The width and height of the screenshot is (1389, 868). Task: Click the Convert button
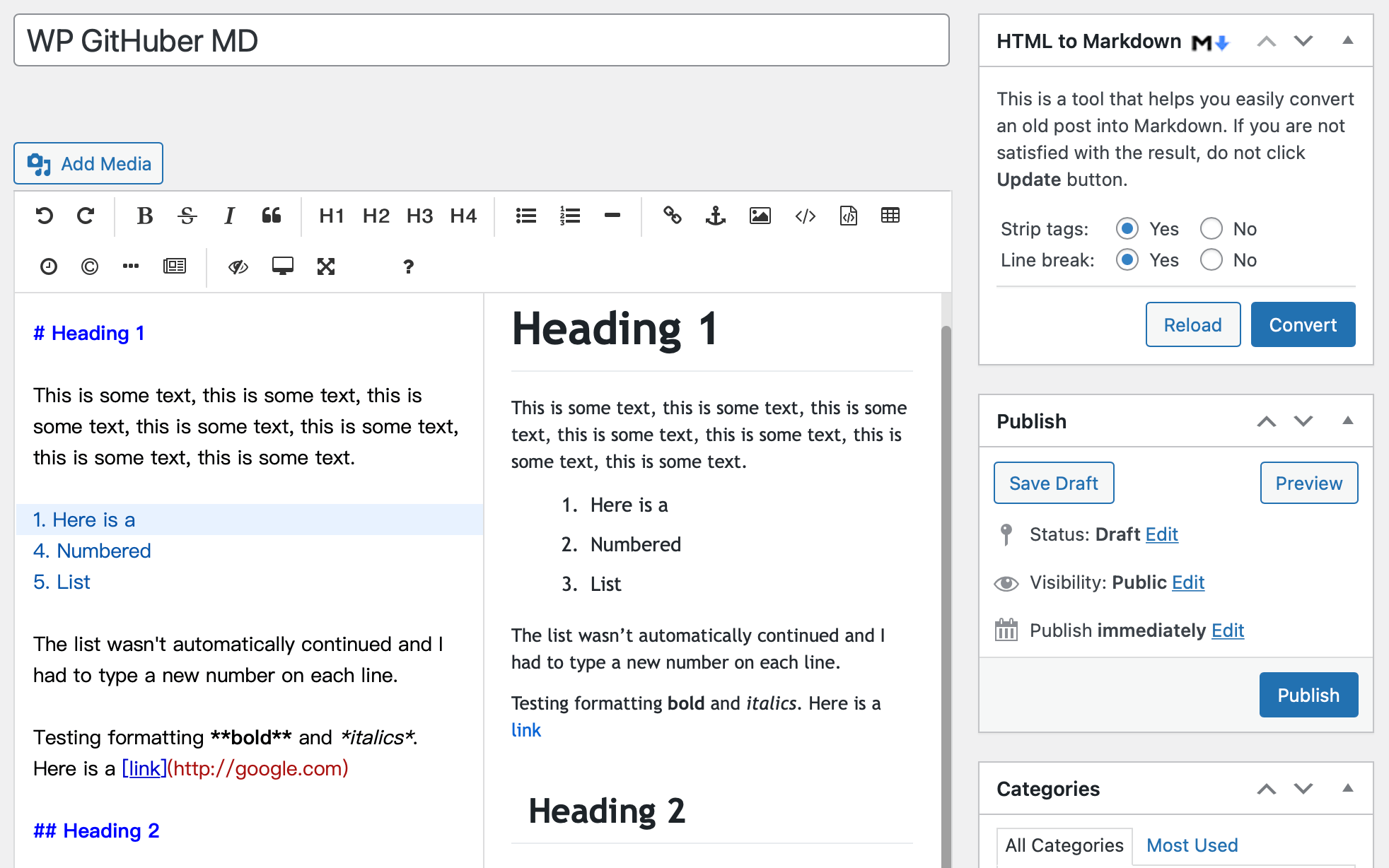tap(1303, 324)
